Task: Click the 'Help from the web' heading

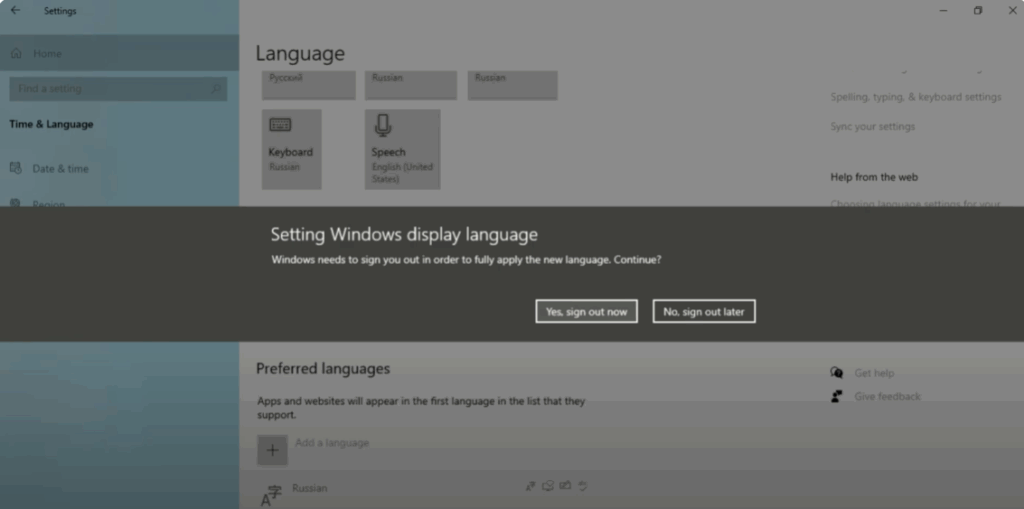Action: pos(874,177)
